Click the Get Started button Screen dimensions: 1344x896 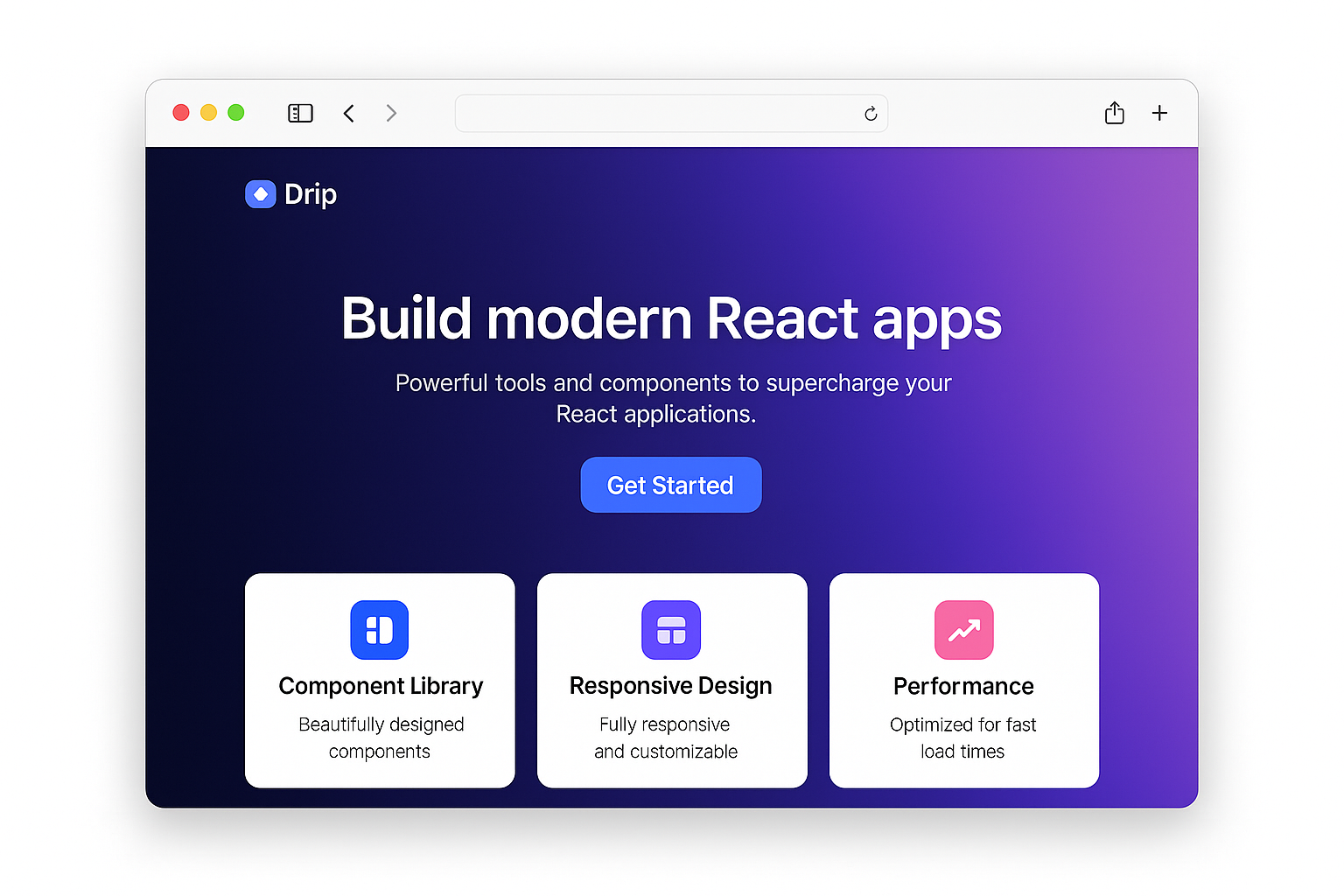point(671,485)
